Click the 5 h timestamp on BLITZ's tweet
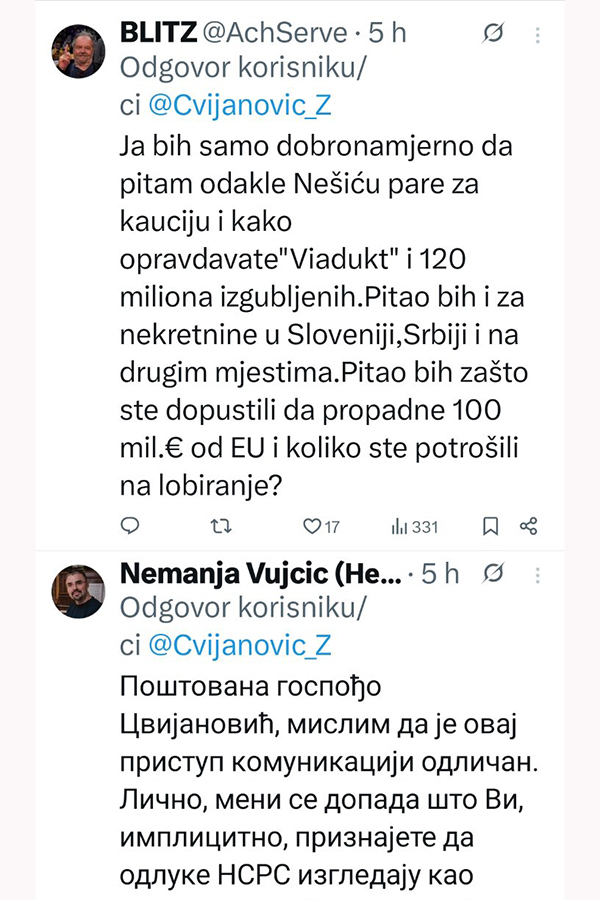The image size is (600, 900). [388, 33]
